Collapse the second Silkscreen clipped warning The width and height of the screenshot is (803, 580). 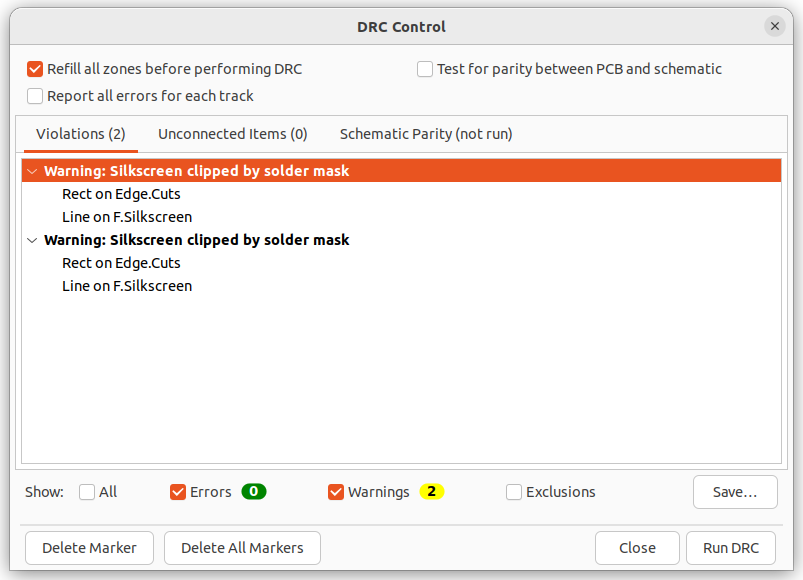click(32, 240)
